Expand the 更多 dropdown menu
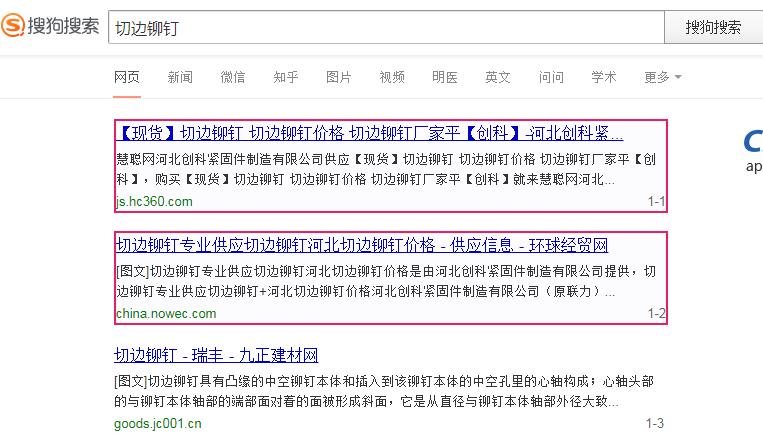Viewport: 763px width, 439px height. point(662,77)
